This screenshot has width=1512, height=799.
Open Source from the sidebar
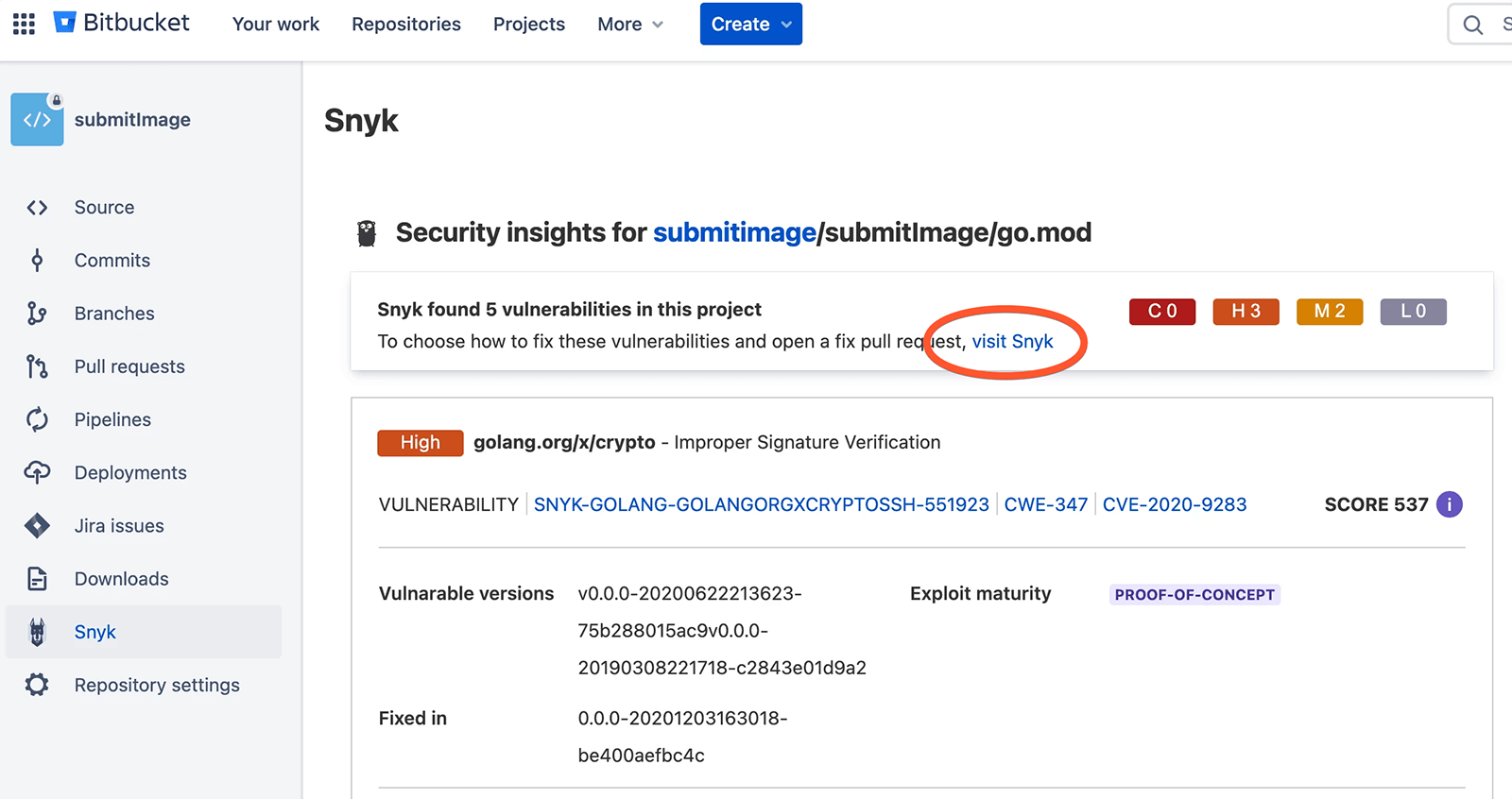104,207
